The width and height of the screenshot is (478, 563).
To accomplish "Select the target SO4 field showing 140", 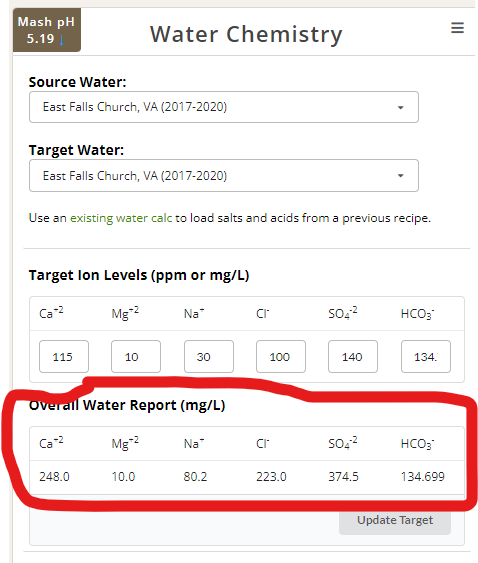I will pos(353,357).
